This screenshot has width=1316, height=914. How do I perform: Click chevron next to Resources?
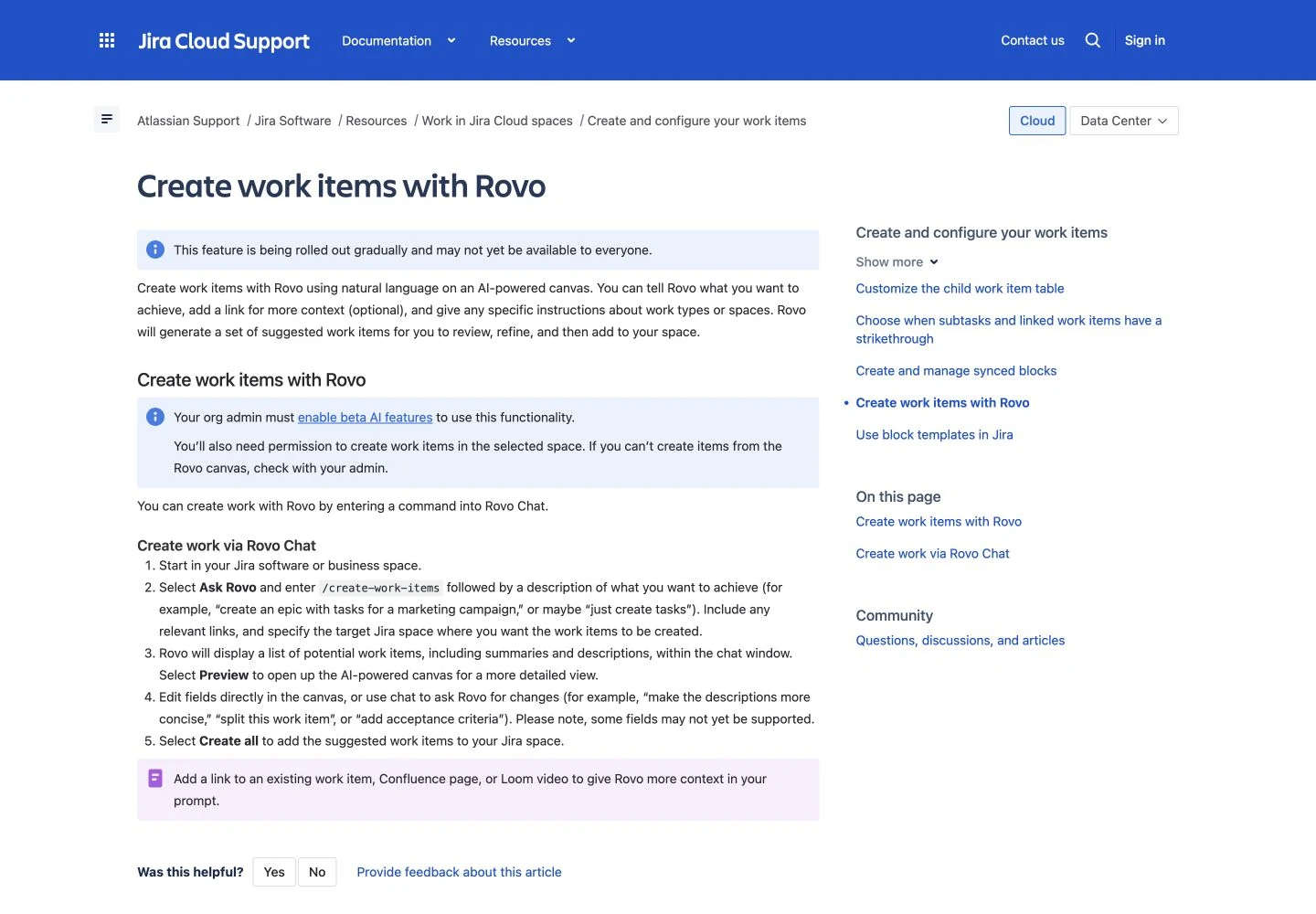[571, 40]
